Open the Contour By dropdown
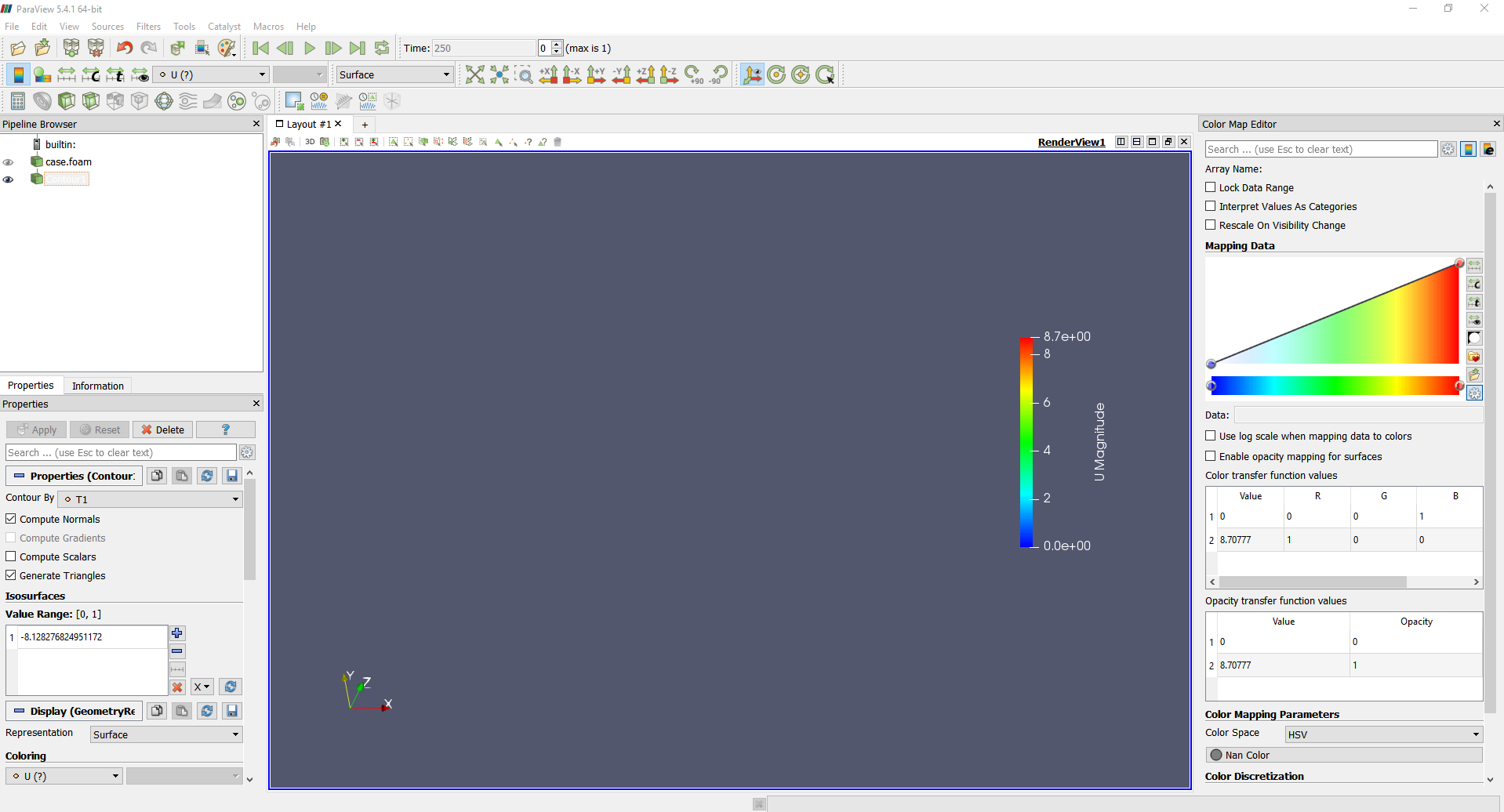The width and height of the screenshot is (1504, 812). point(151,499)
